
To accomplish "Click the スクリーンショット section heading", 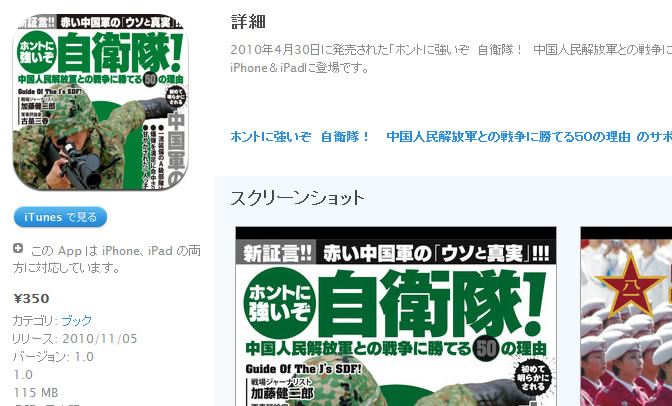I will tap(297, 198).
